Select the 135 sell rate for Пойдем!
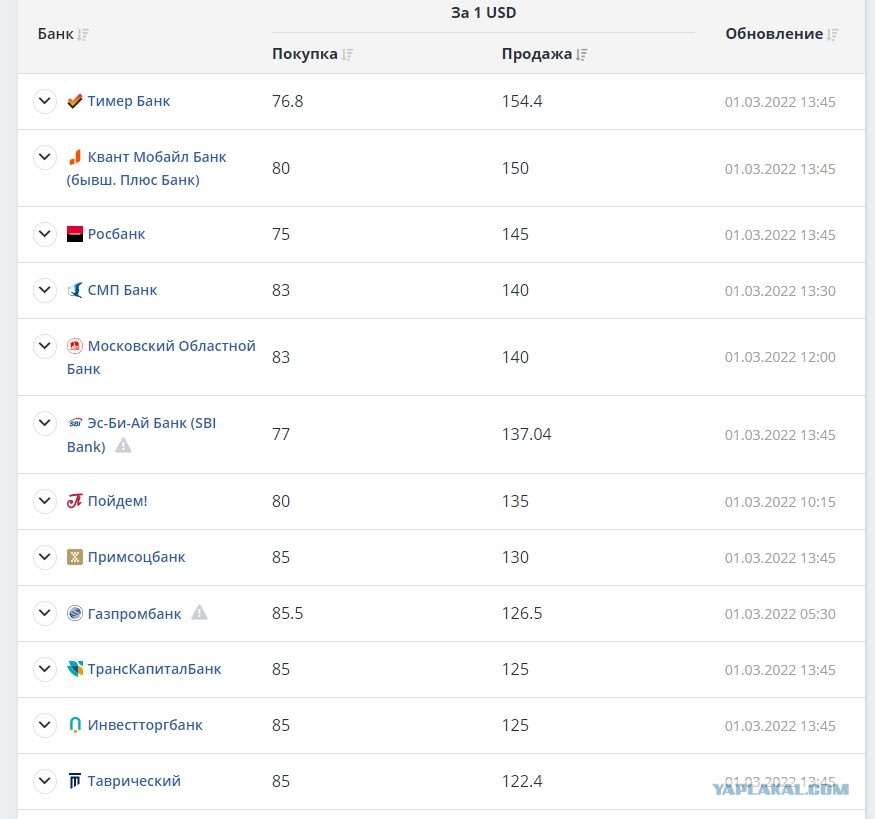 [515, 501]
